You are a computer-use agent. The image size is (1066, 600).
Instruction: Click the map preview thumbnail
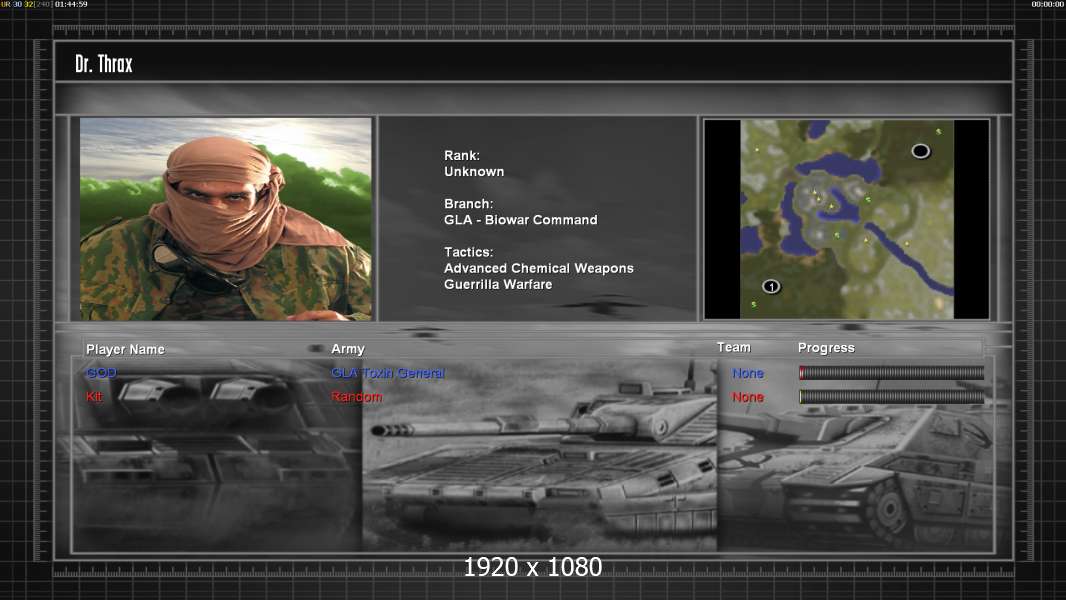point(846,219)
